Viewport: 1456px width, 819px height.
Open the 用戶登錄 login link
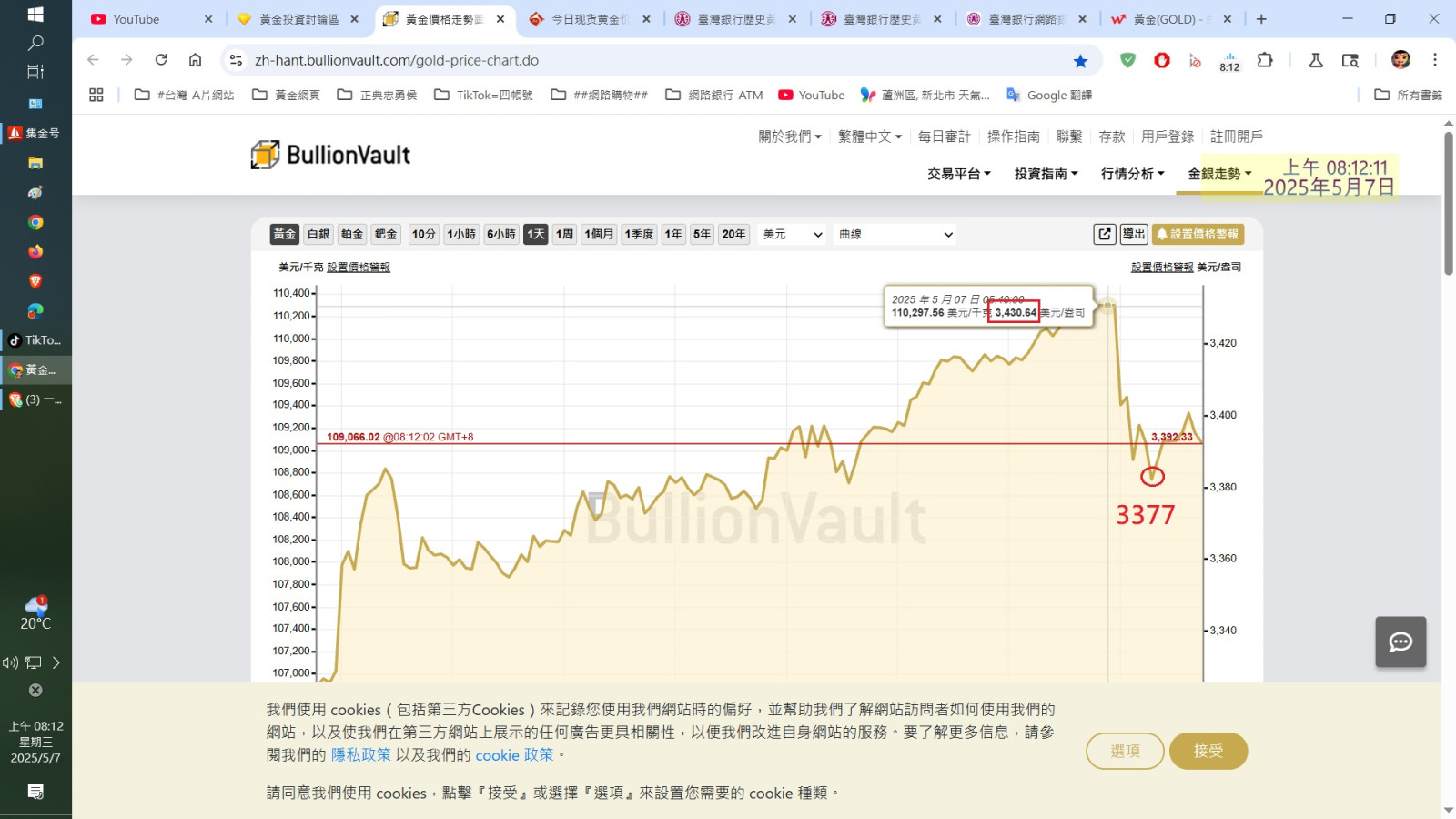1168,136
